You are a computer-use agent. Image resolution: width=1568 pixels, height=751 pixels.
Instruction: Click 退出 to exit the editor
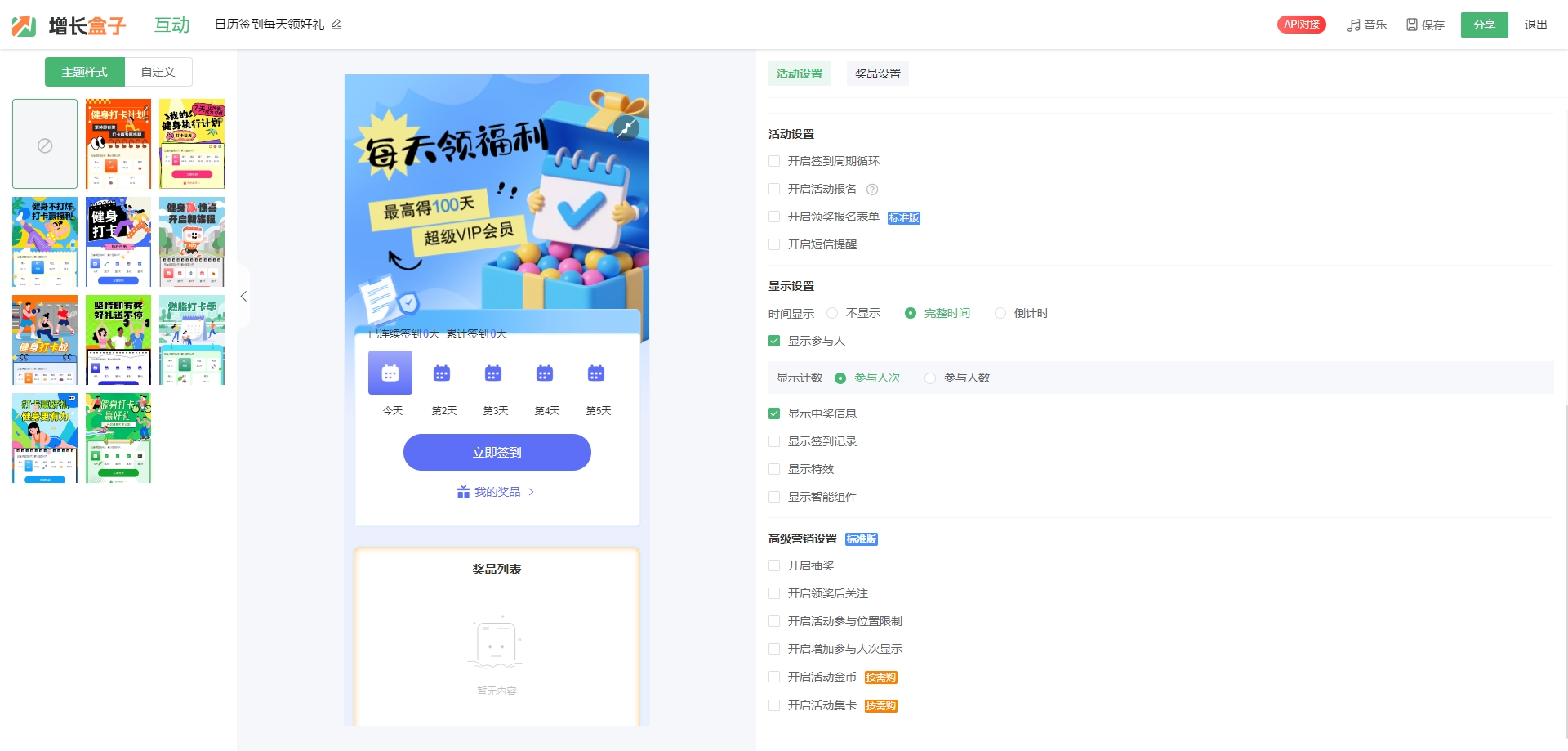click(1536, 25)
